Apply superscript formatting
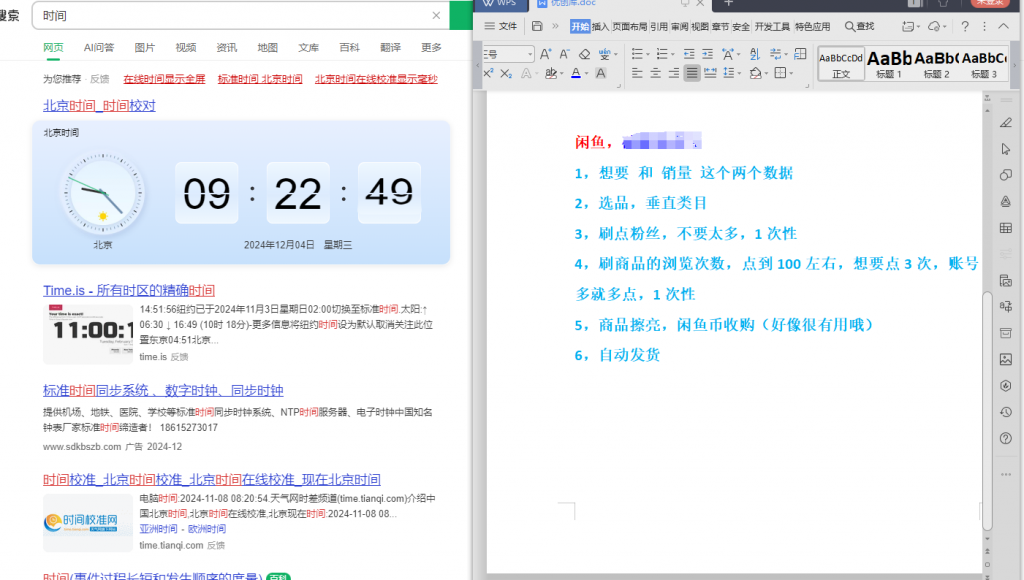Viewport: 1024px width, 580px height. [x=488, y=73]
